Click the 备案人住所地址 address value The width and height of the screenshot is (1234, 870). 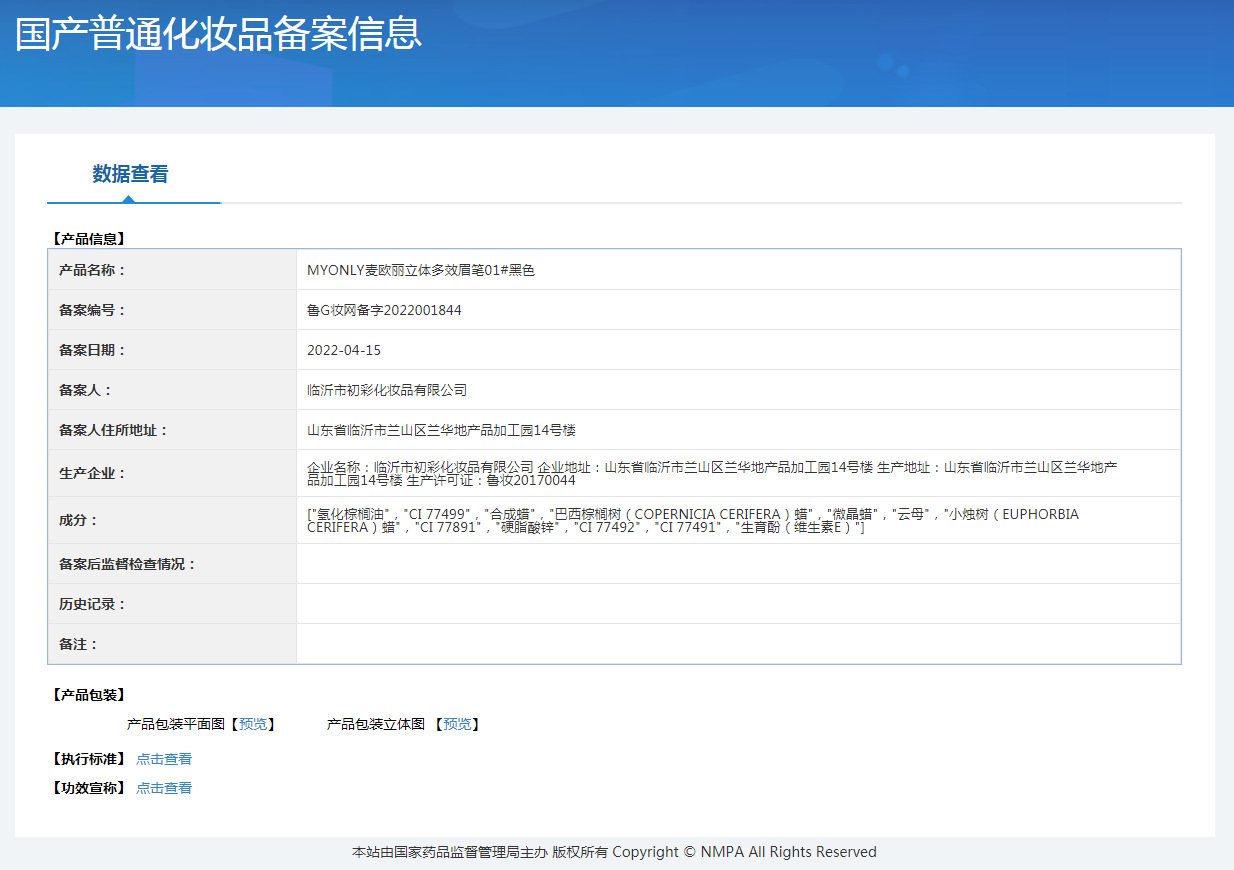click(x=441, y=430)
